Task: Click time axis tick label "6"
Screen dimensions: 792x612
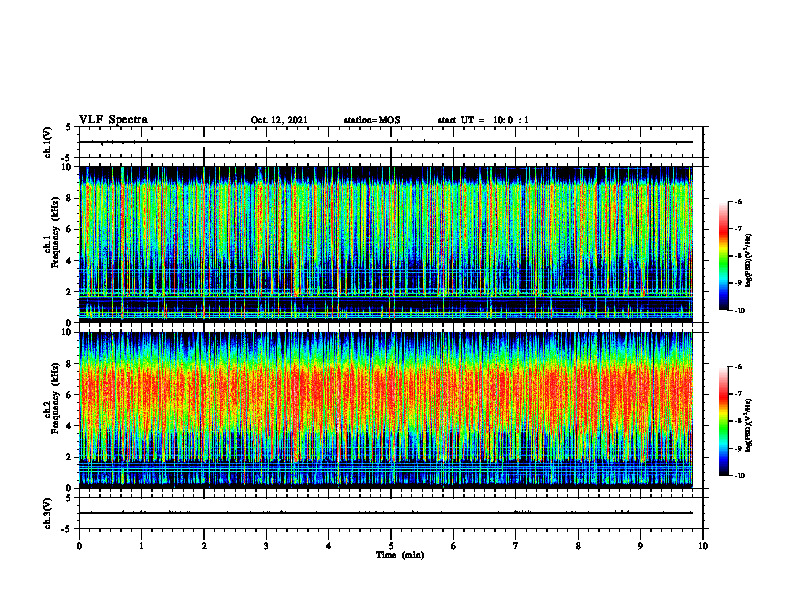Action: tap(454, 546)
